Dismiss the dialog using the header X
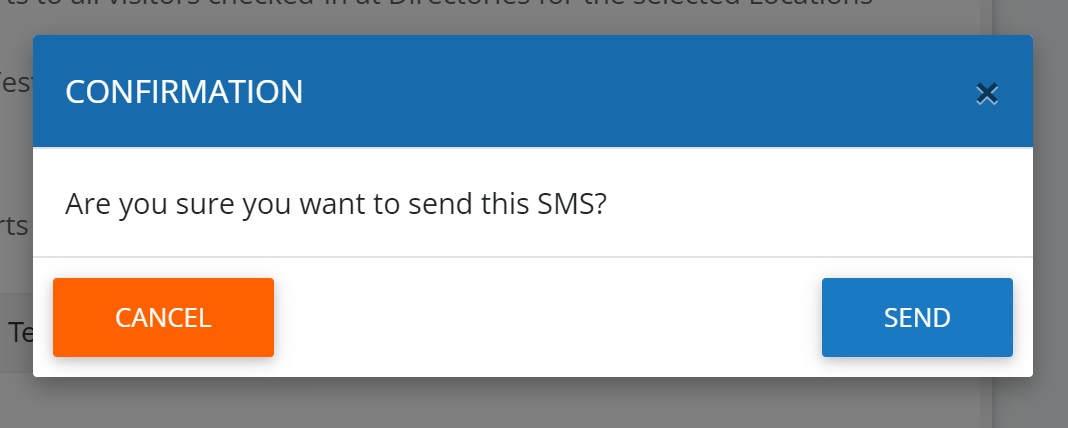Image resolution: width=1068 pixels, height=428 pixels. [986, 93]
